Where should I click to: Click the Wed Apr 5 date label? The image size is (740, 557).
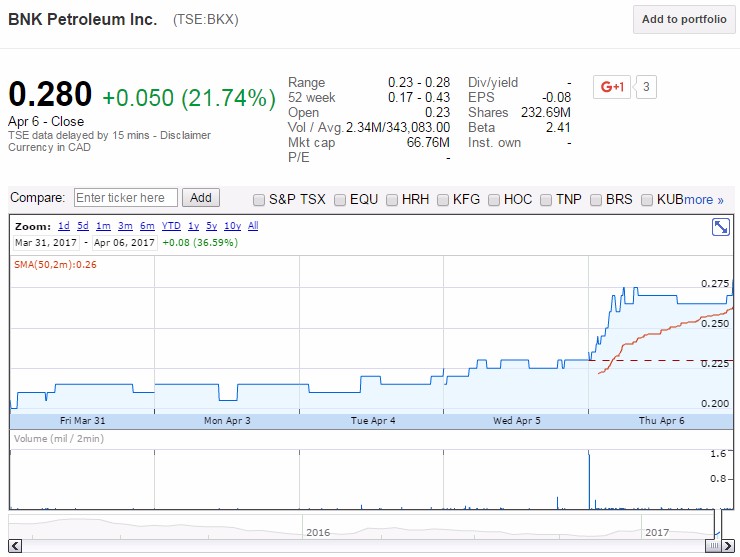(x=517, y=421)
